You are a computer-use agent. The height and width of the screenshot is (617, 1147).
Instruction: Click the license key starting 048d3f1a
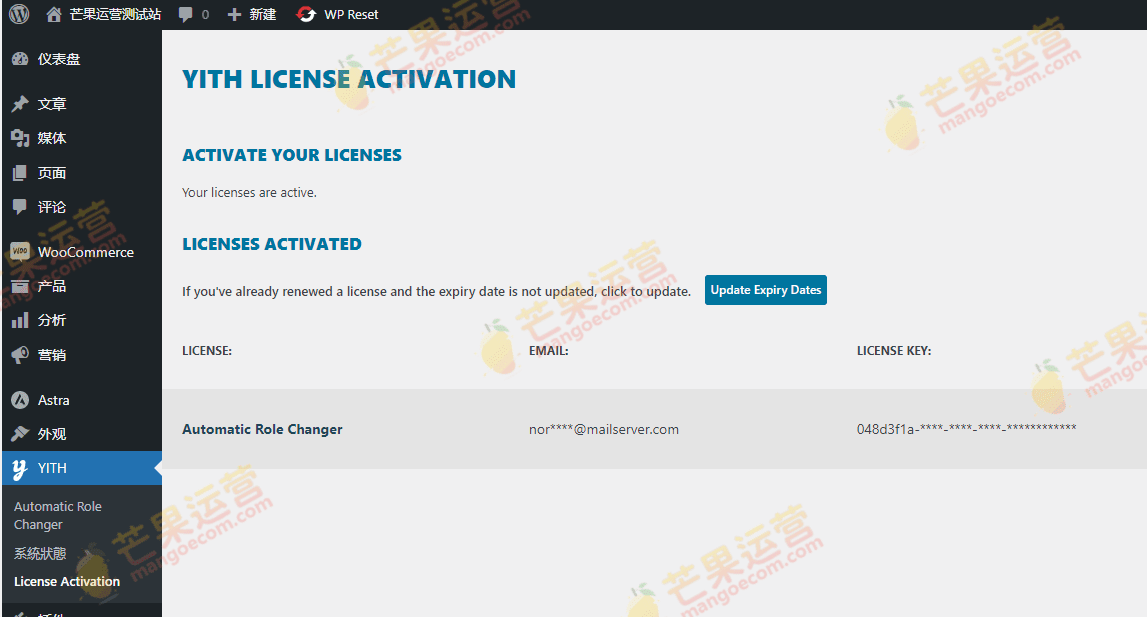(966, 429)
